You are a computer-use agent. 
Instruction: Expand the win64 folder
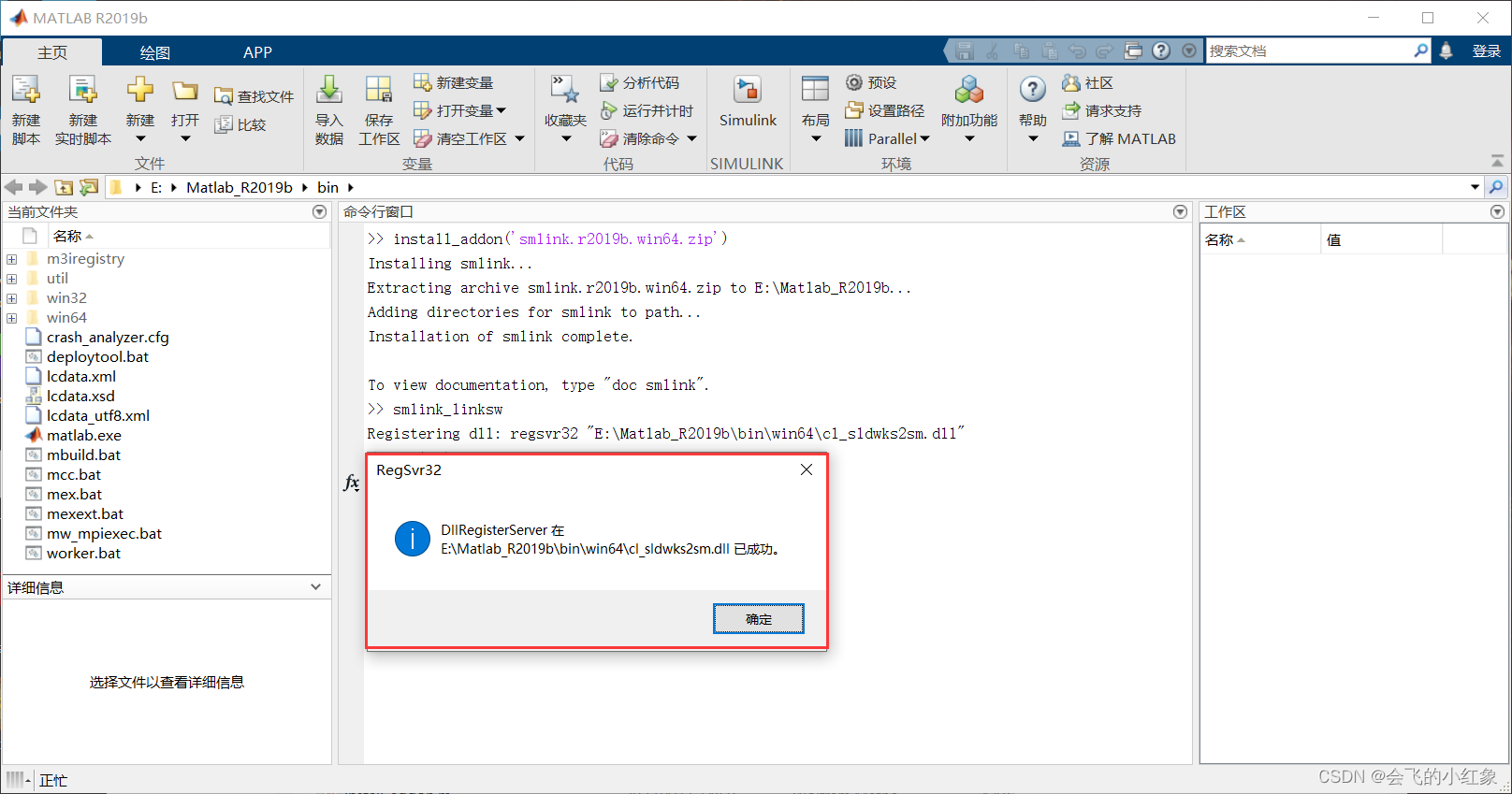pos(11,318)
